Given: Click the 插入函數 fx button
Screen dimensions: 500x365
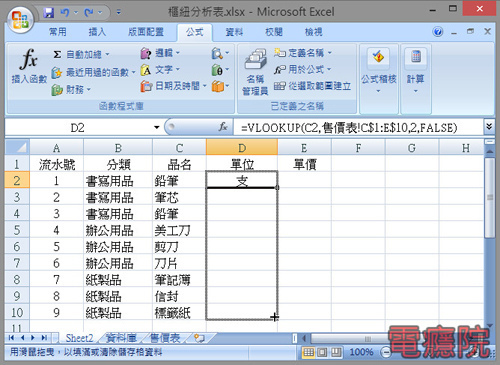Looking at the screenshot, I should (29, 66).
